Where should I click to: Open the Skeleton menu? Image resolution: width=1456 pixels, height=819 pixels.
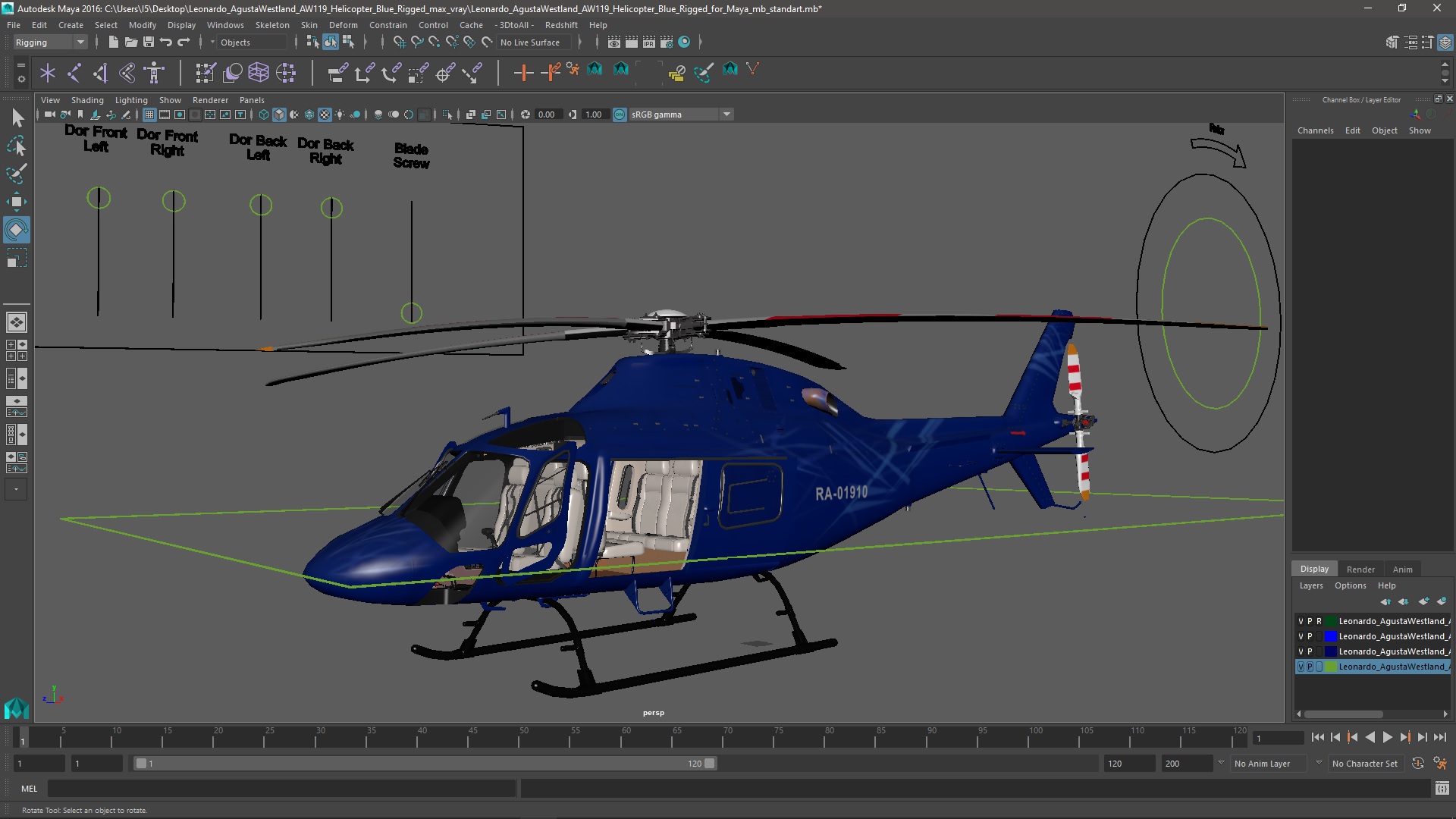272,25
